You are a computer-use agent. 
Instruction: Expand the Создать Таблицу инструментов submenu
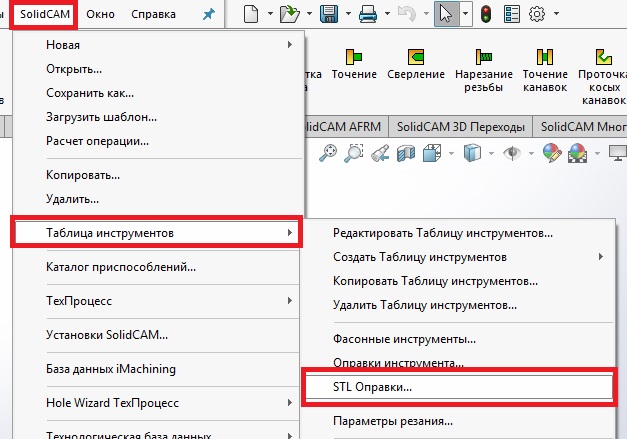tap(458, 257)
